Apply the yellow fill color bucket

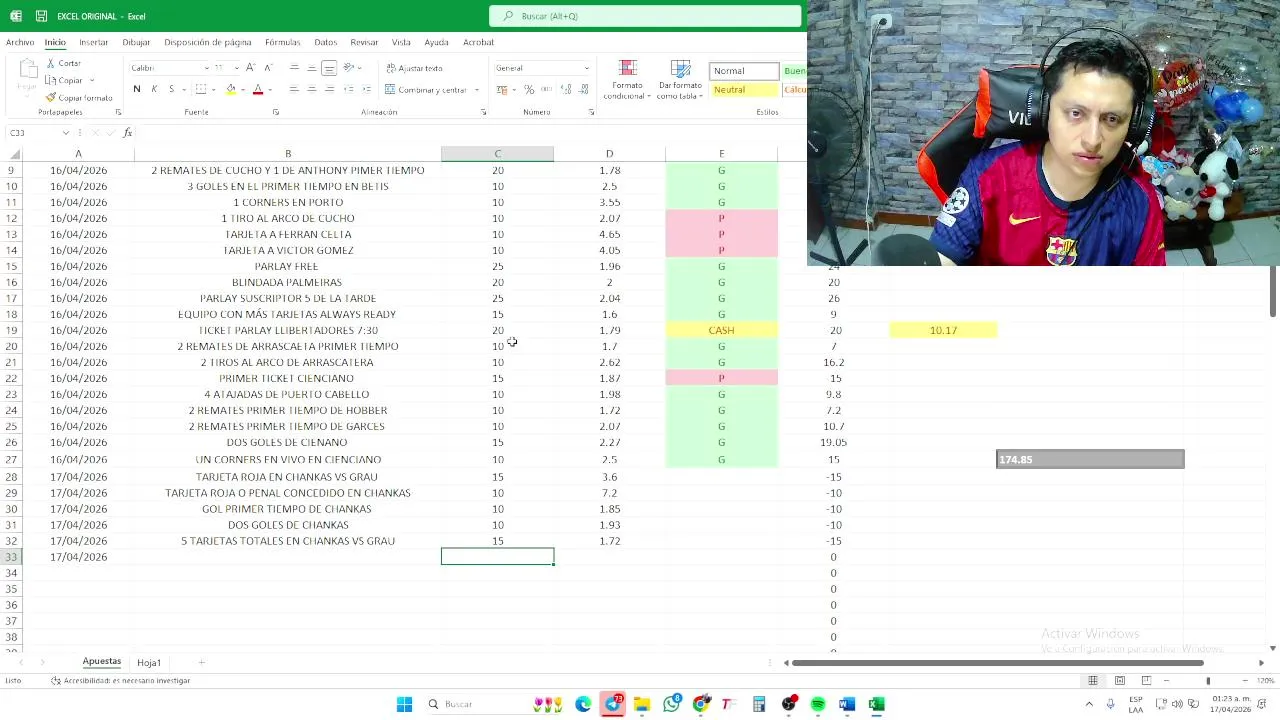coord(231,89)
